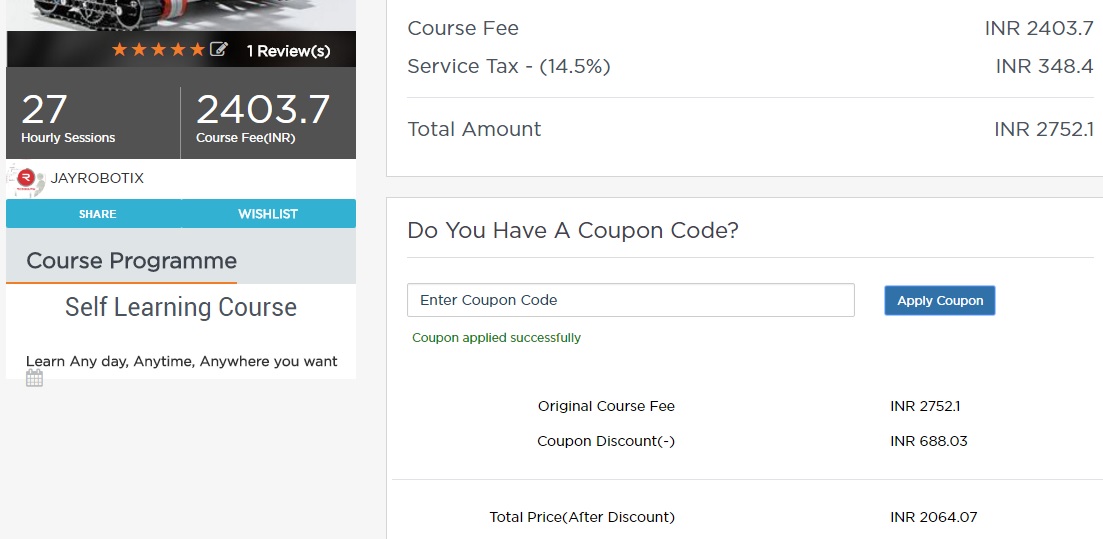Click the second rating star

[x=140, y=49]
